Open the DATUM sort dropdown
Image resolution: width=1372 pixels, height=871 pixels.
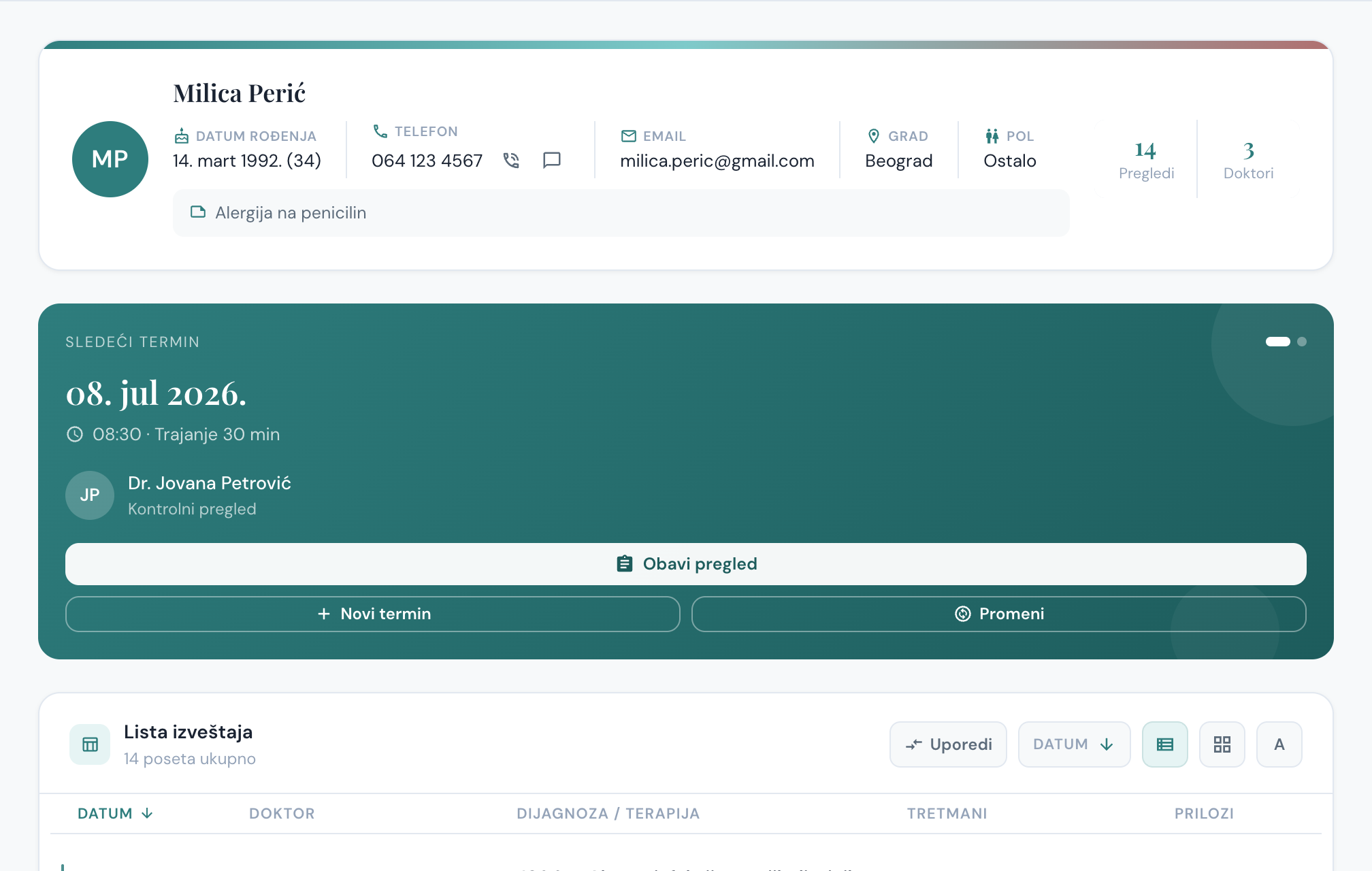1074,744
